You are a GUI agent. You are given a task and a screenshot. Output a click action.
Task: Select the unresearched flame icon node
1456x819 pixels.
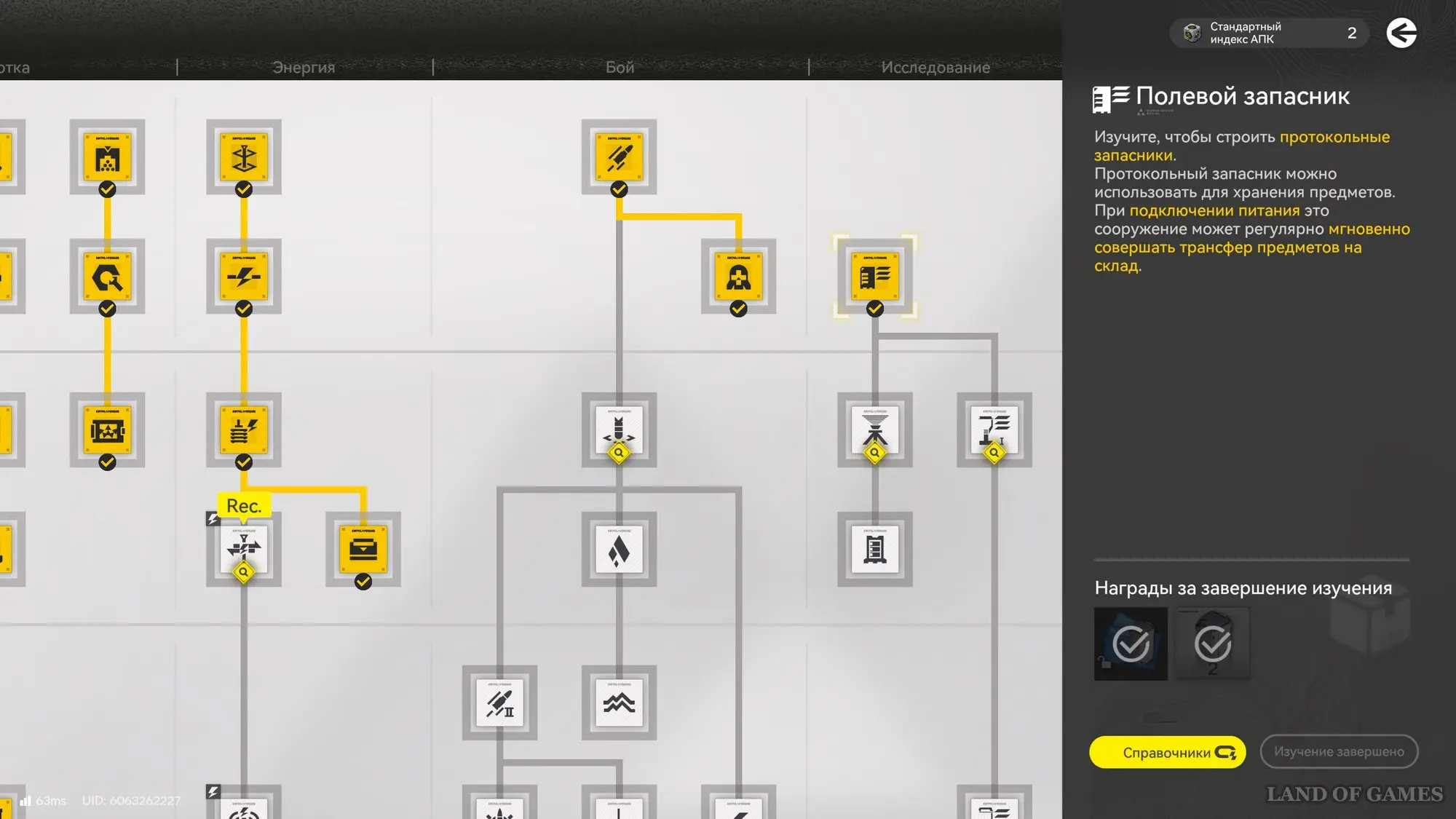click(x=619, y=549)
